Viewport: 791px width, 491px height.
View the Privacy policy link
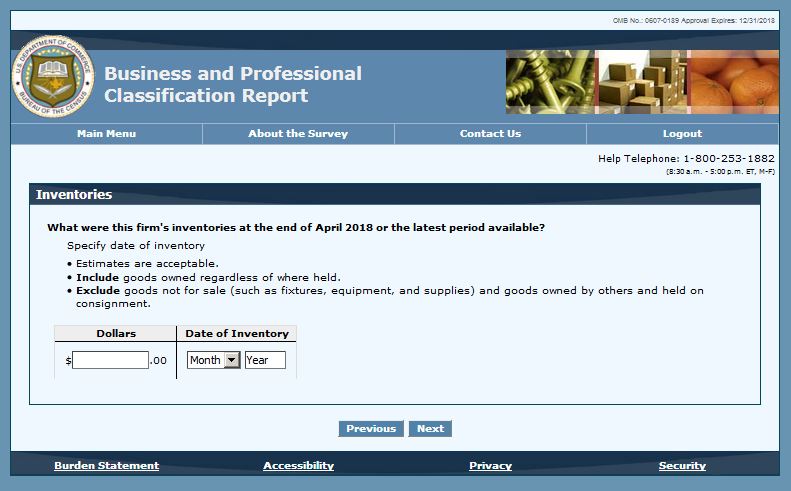point(490,466)
